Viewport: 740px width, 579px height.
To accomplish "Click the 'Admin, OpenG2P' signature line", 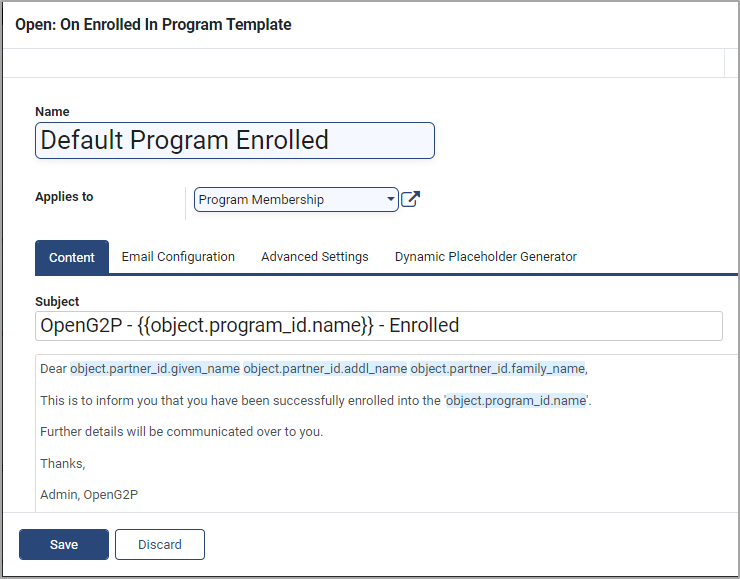I will [89, 495].
